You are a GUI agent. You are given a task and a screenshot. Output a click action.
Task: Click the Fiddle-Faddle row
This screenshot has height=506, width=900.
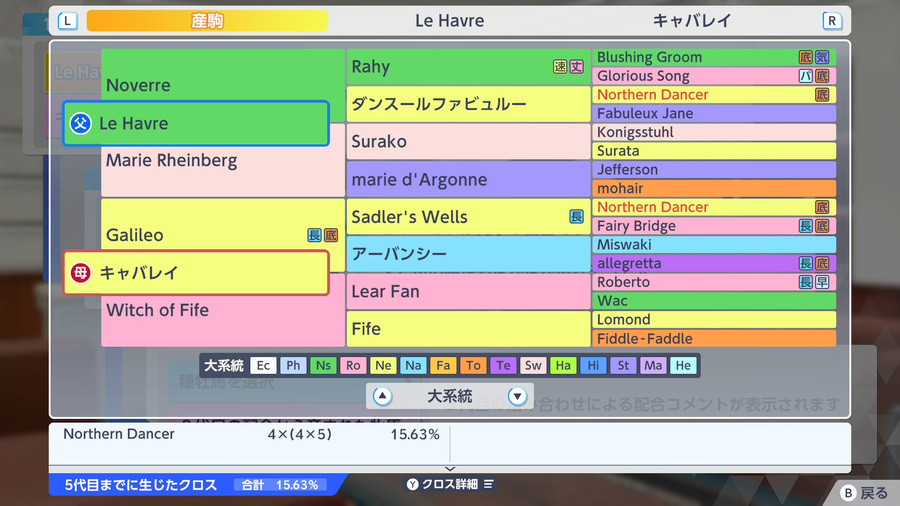[714, 338]
